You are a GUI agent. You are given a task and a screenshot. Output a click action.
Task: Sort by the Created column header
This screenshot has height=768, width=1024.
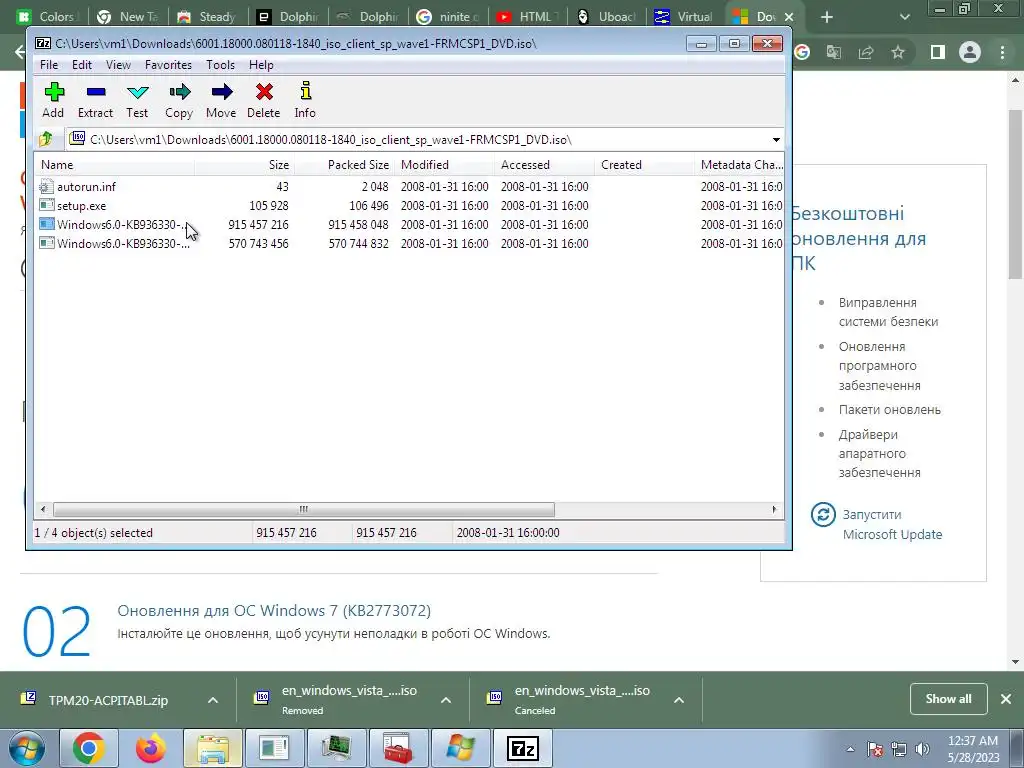[644, 165]
